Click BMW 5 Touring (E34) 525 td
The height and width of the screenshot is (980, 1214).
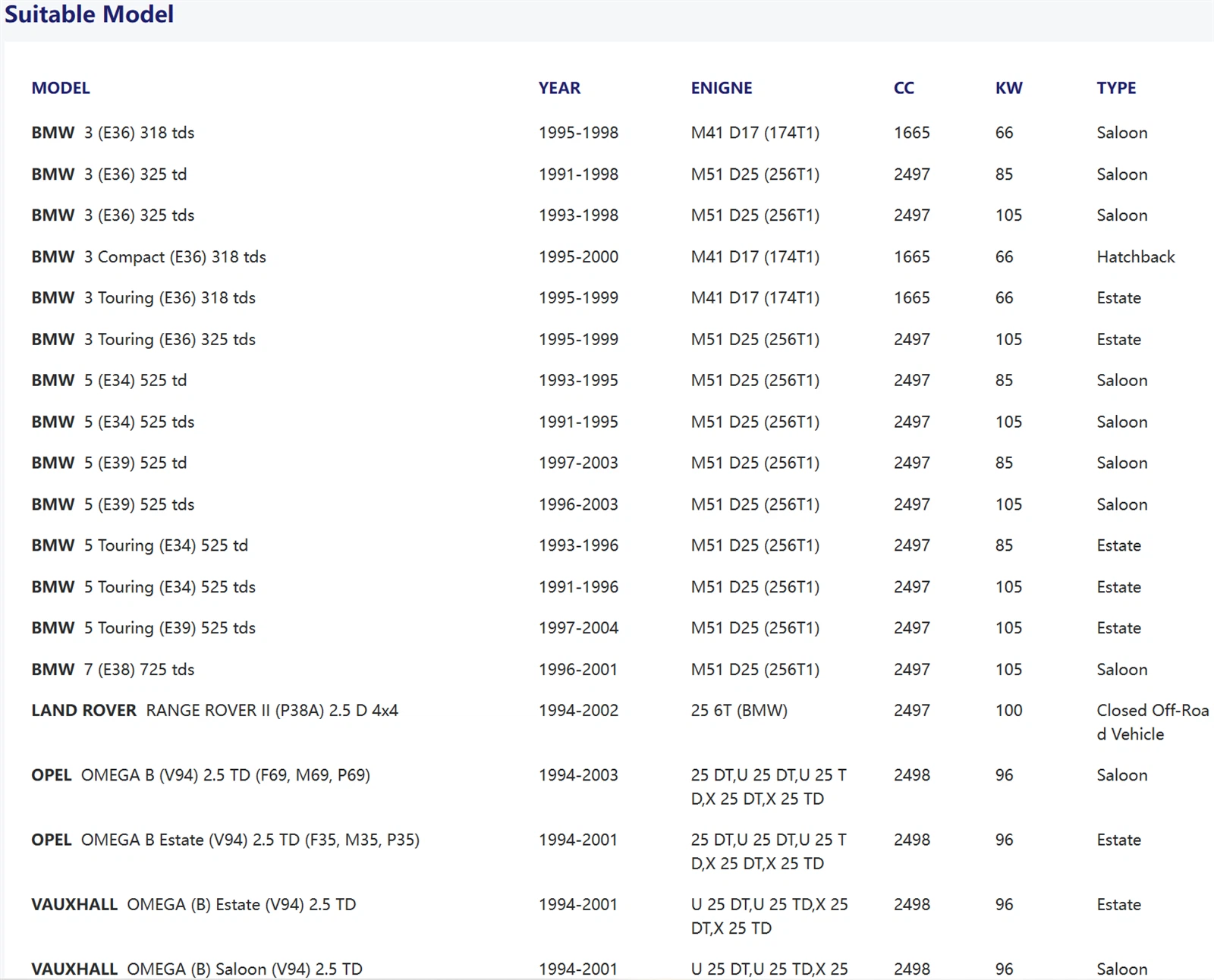click(x=140, y=545)
